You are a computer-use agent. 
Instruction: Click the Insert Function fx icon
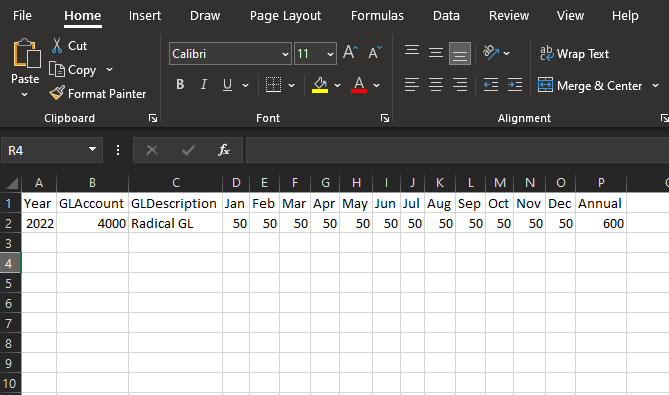pos(224,150)
